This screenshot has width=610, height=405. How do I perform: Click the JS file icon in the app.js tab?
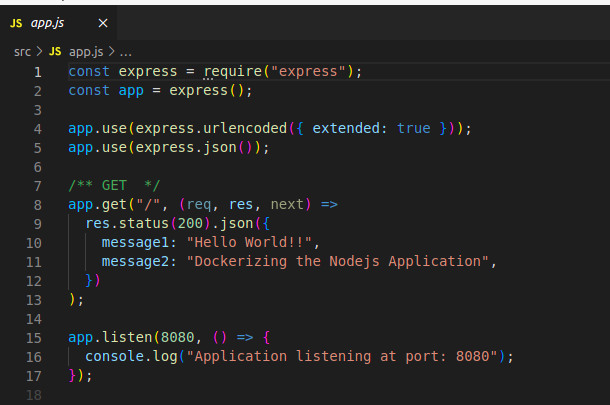[16, 22]
